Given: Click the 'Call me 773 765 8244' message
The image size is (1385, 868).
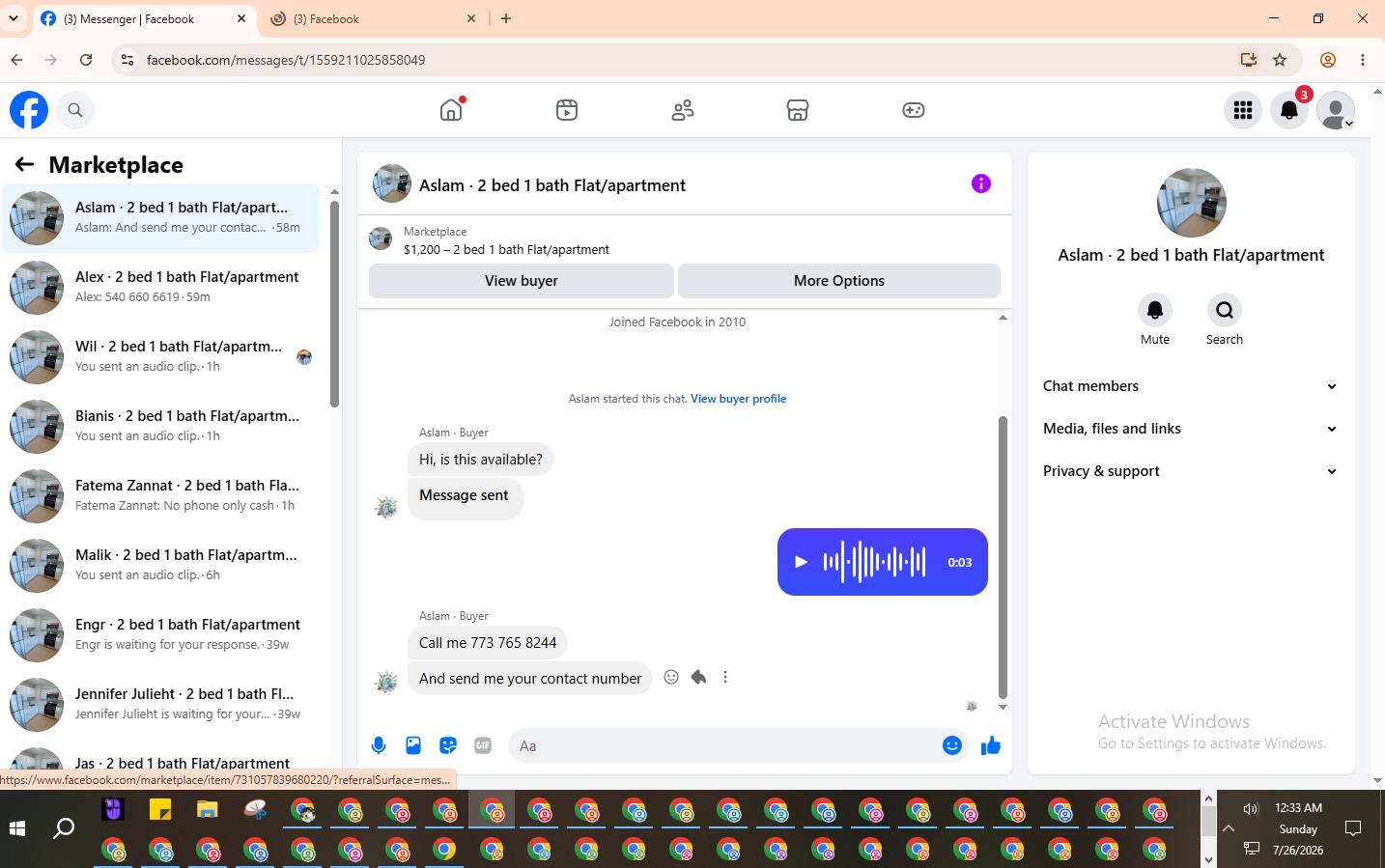Looking at the screenshot, I should pyautogui.click(x=488, y=643).
